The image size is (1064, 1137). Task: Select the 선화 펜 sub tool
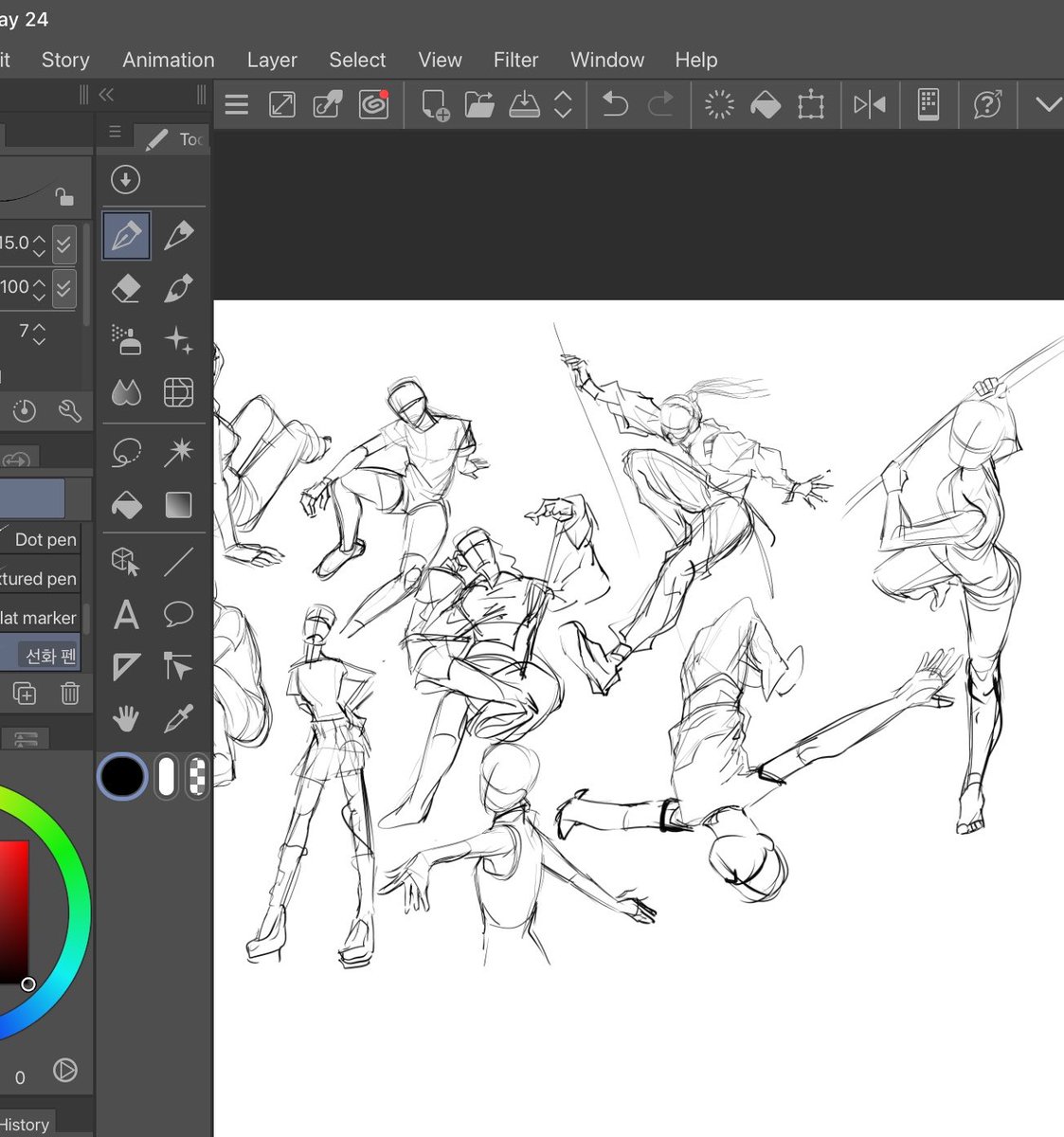point(41,655)
